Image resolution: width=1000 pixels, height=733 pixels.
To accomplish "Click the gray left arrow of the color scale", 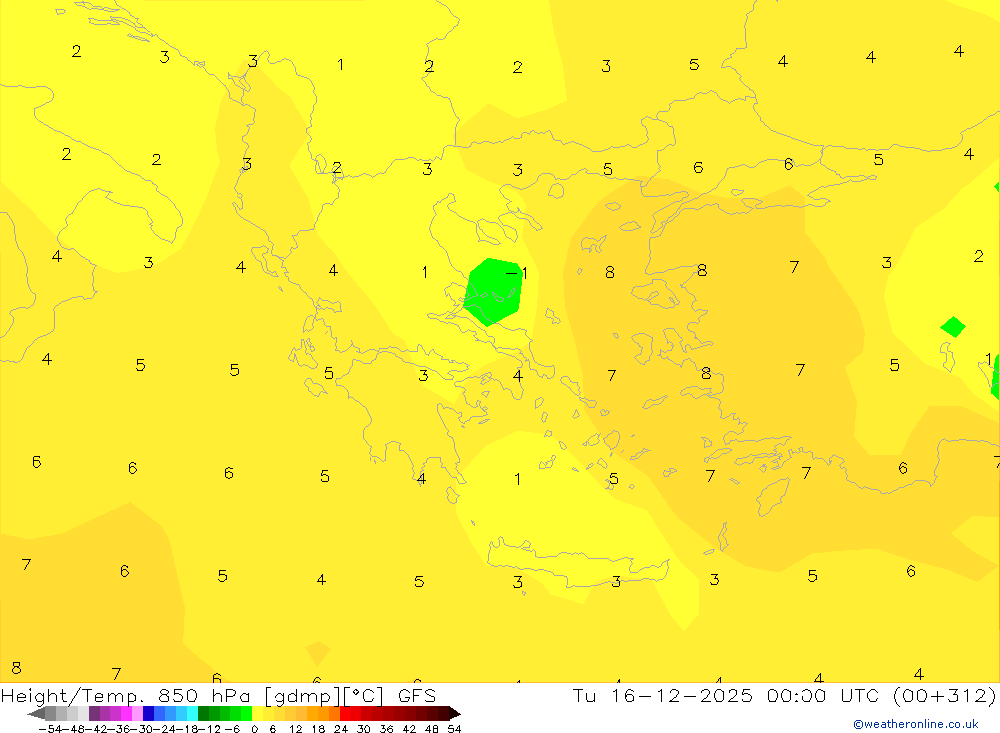I will [36, 713].
